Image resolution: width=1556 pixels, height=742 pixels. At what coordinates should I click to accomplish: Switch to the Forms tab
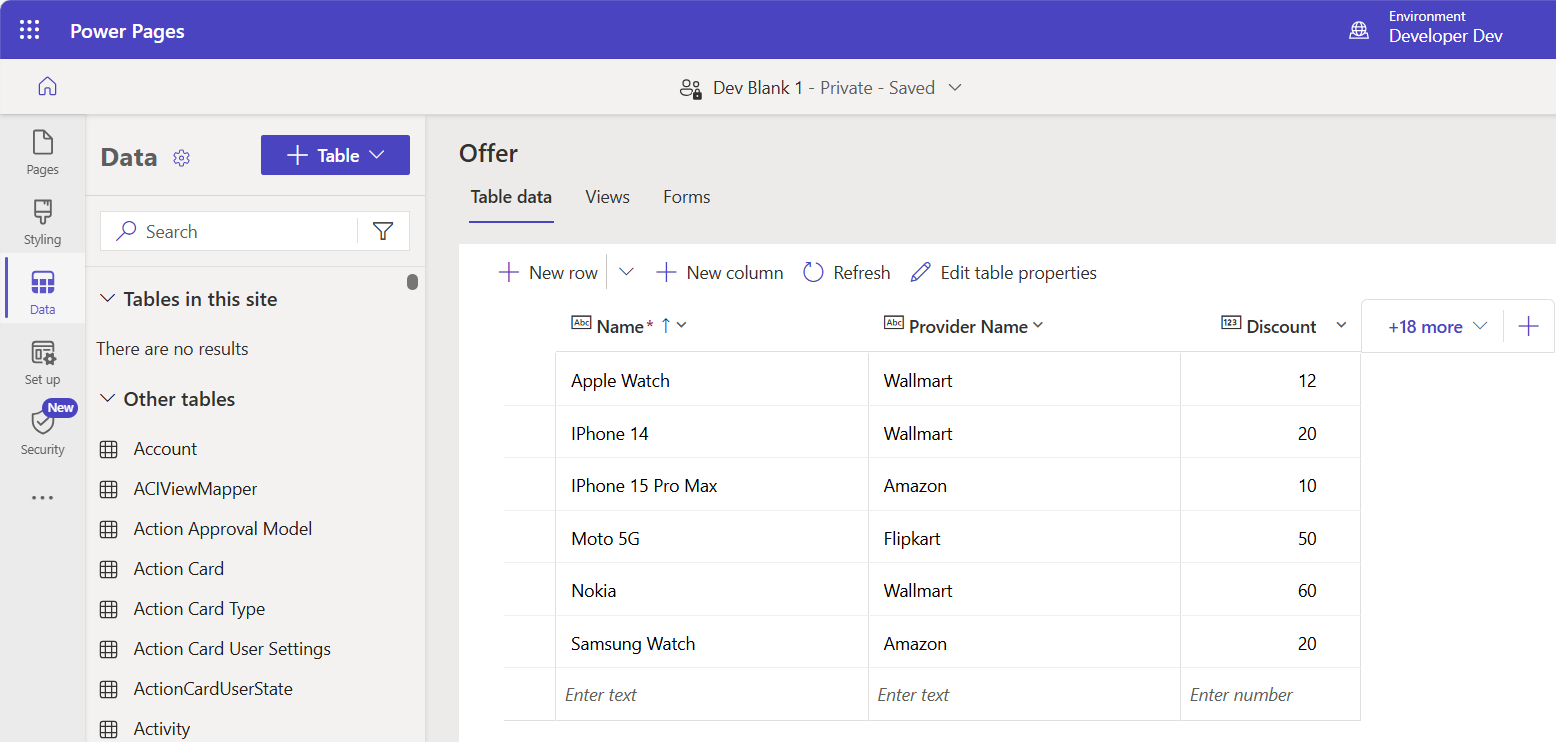(686, 197)
